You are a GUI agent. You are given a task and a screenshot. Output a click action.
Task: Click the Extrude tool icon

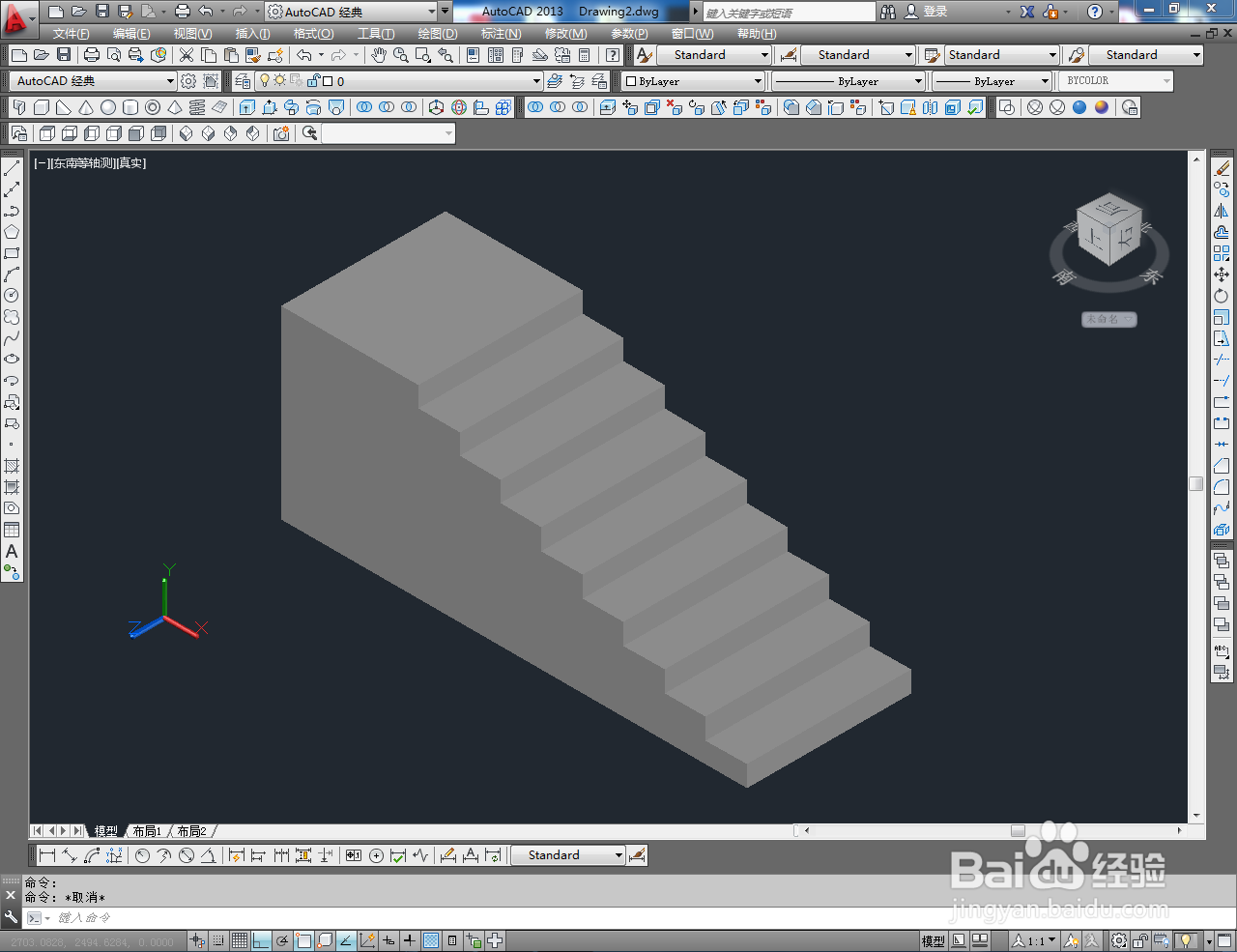click(x=246, y=107)
